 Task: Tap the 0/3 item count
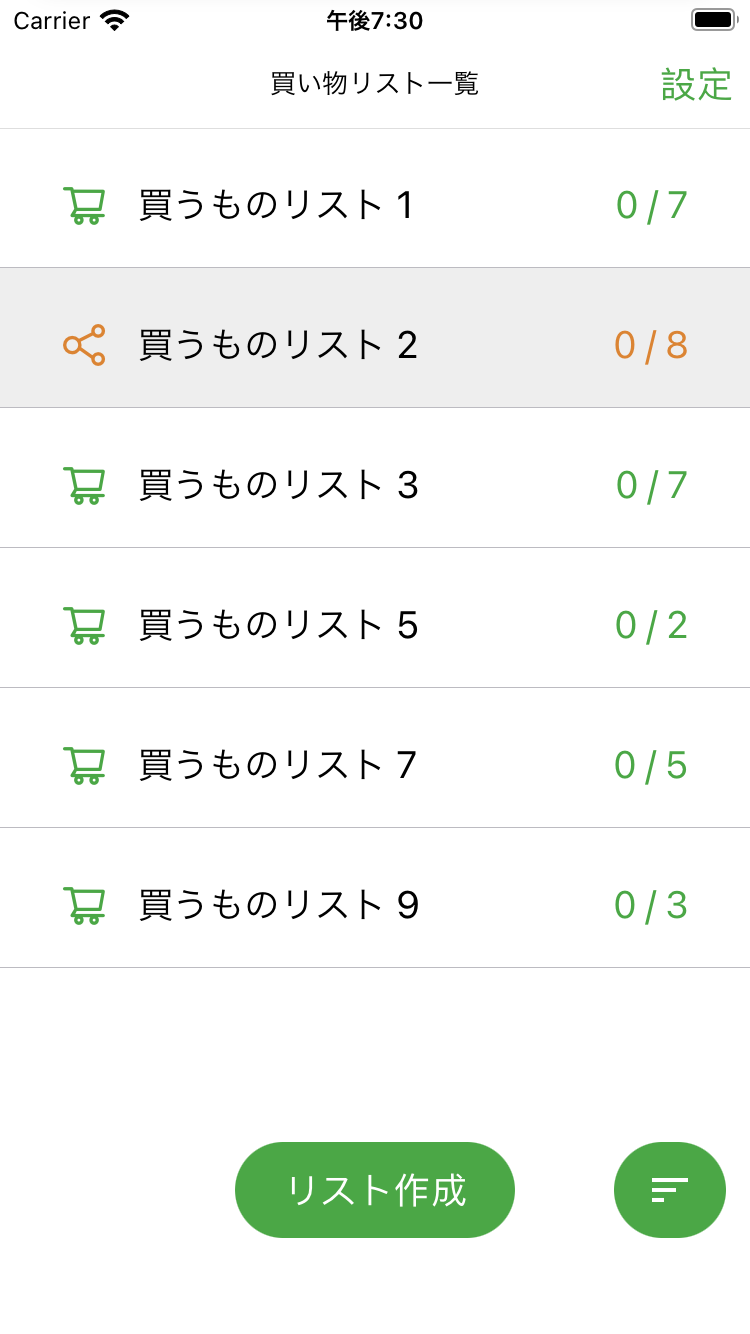click(x=651, y=905)
